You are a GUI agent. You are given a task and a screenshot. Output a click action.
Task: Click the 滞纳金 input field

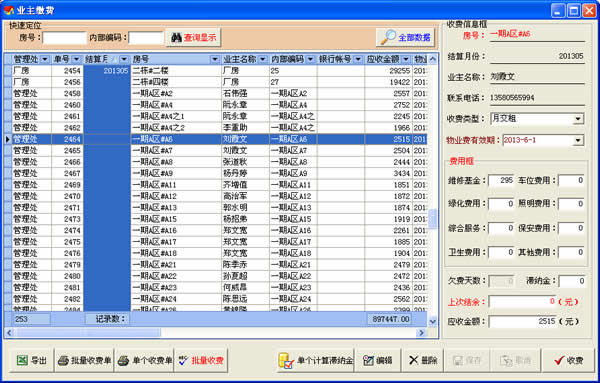tap(572, 281)
